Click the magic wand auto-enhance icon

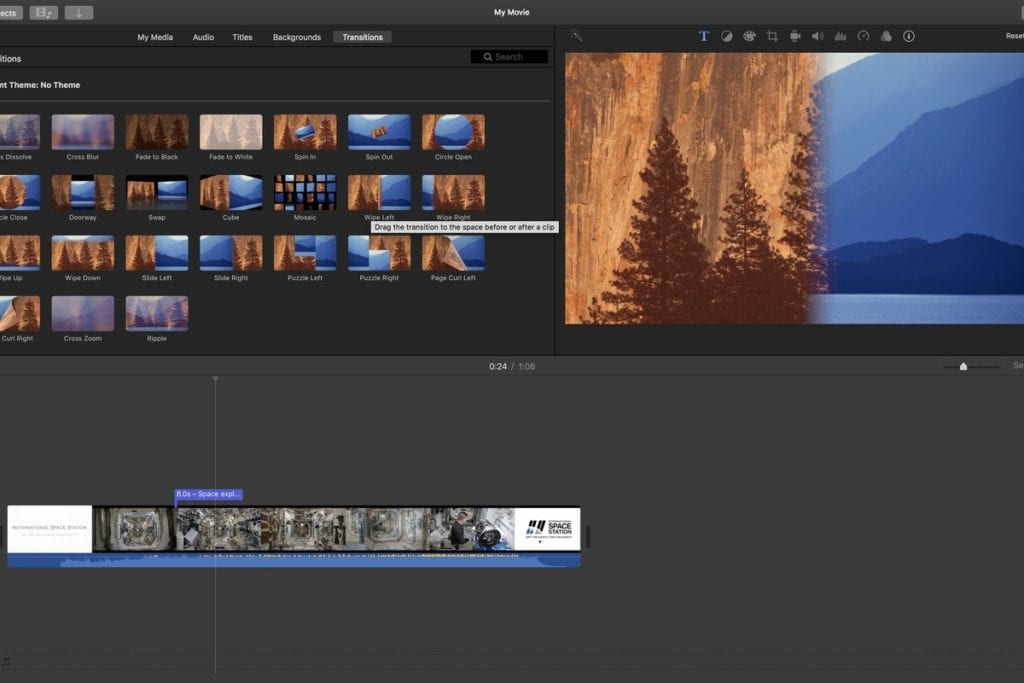coord(576,35)
